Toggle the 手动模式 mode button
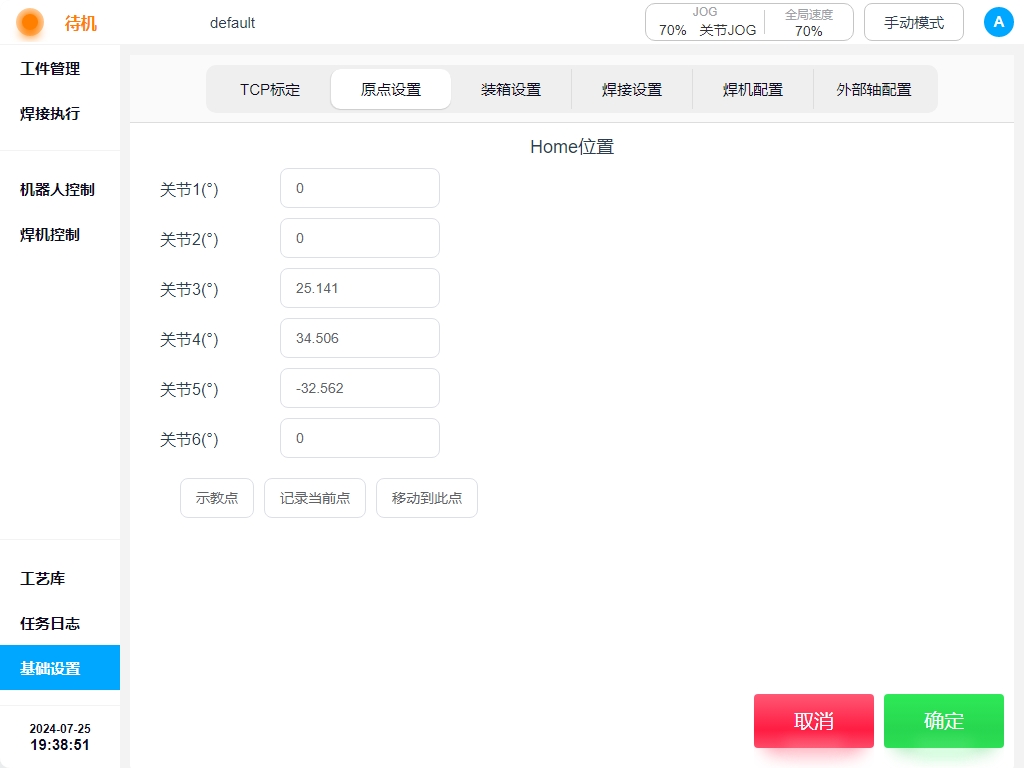Image resolution: width=1024 pixels, height=768 pixels. click(913, 22)
